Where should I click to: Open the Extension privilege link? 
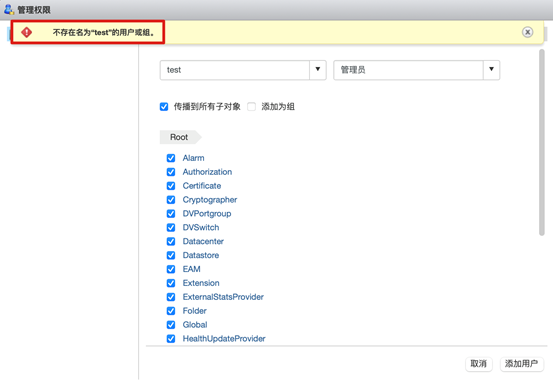201,283
